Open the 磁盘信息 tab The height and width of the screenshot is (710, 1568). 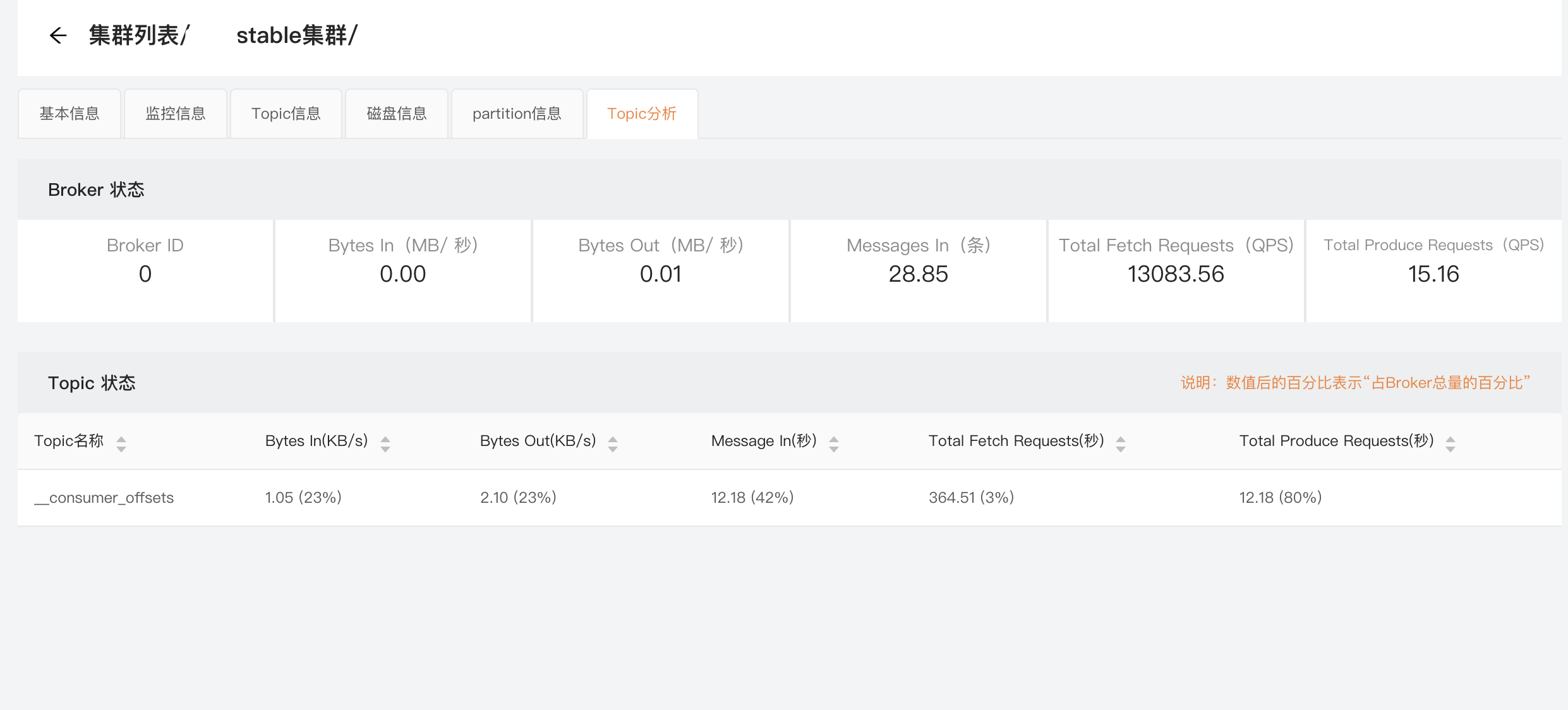point(397,114)
